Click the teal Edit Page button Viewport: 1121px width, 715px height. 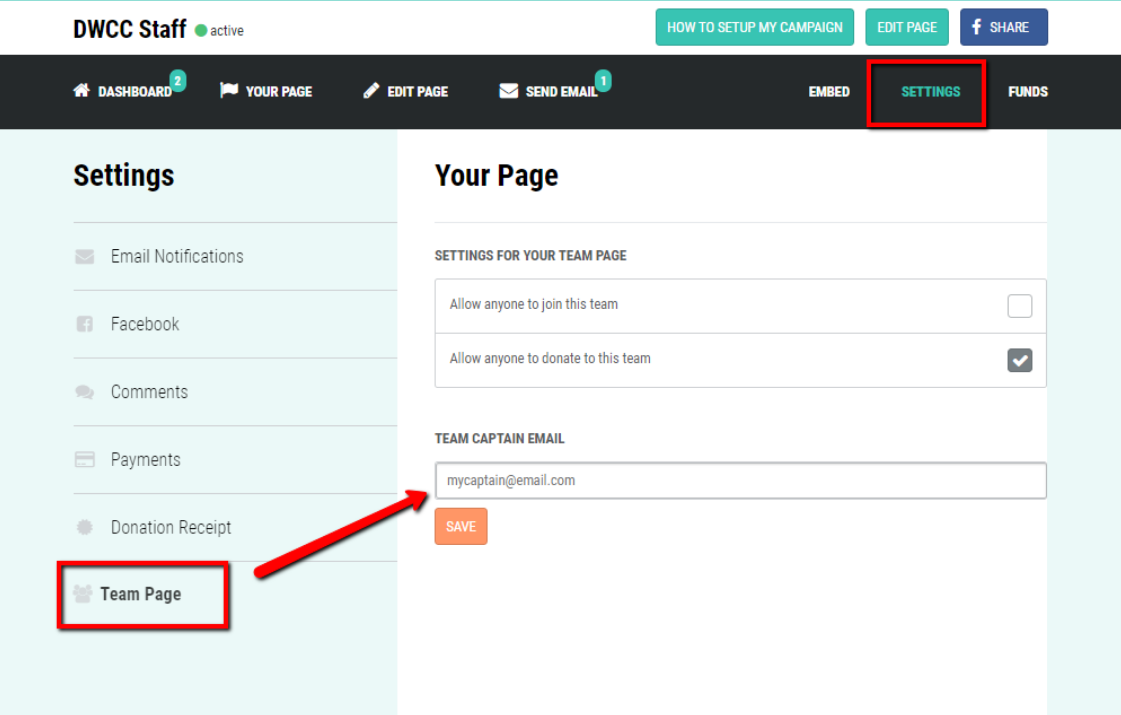click(x=907, y=27)
